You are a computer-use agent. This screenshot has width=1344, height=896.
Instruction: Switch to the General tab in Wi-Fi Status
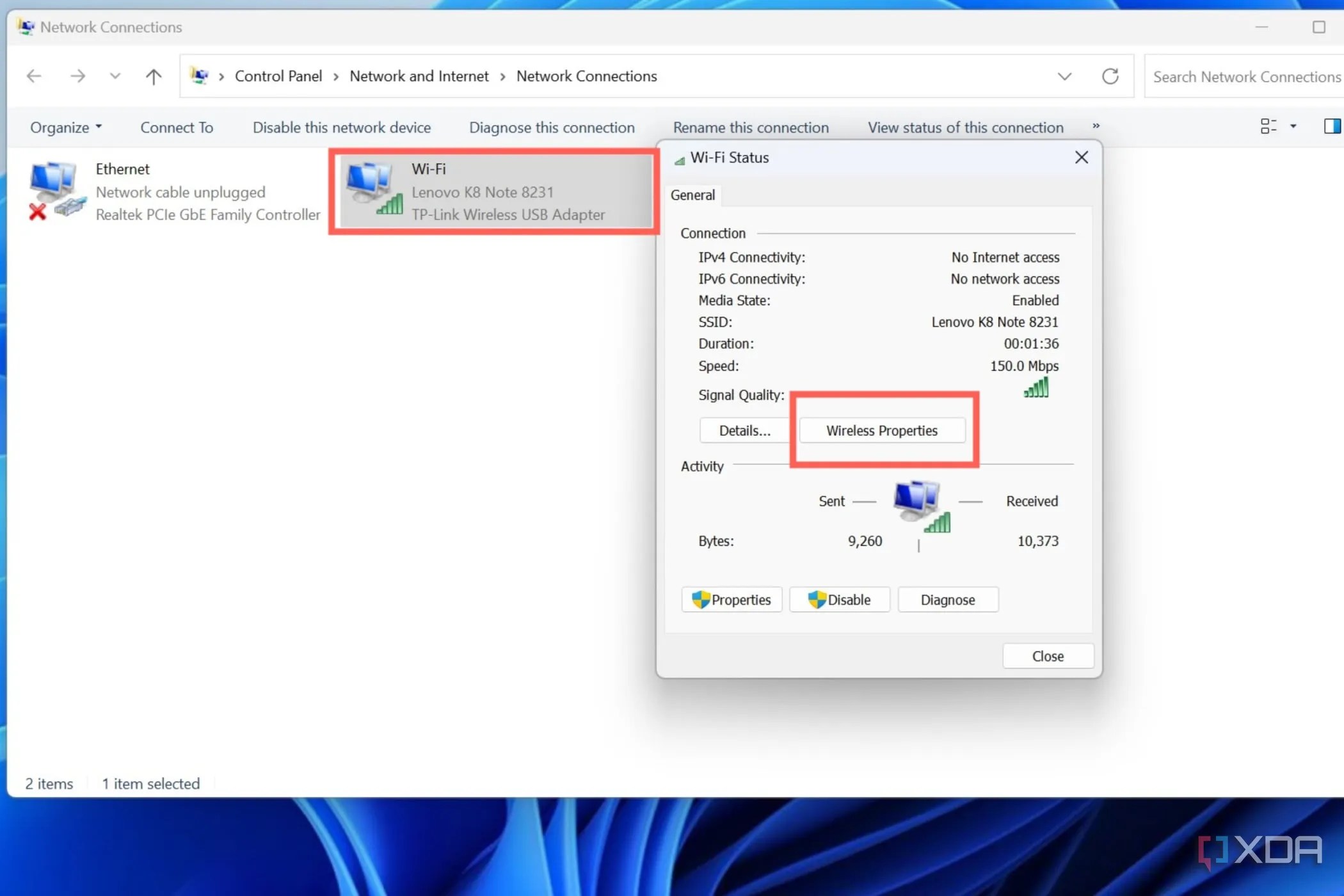click(692, 195)
